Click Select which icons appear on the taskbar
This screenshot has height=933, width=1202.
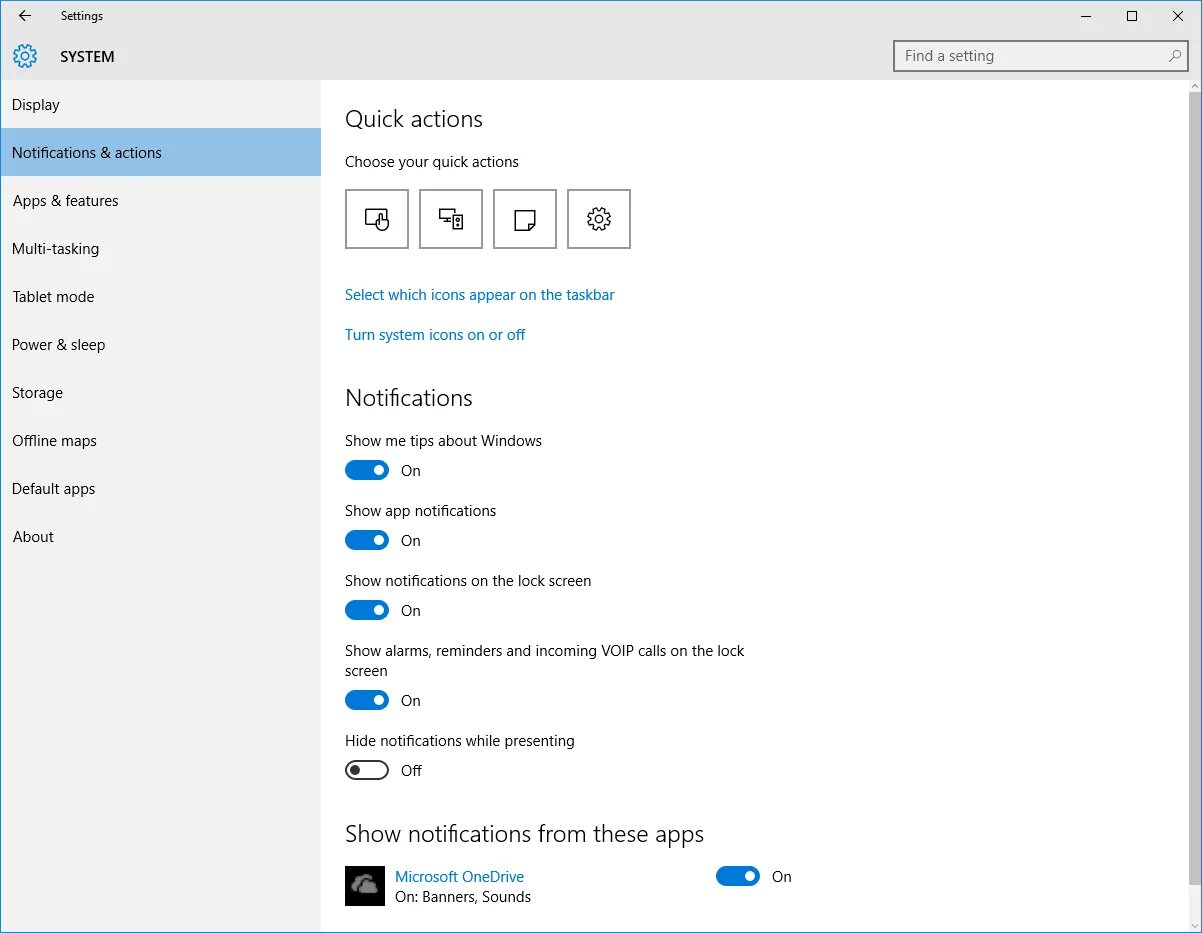coord(480,295)
